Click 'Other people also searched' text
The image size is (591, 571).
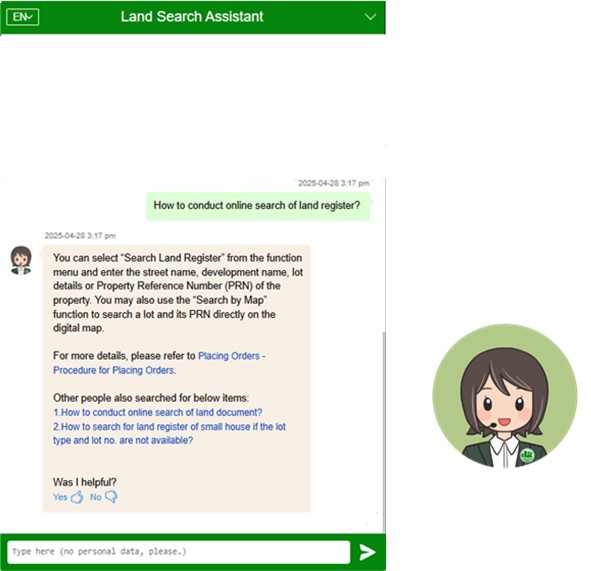tap(151, 398)
